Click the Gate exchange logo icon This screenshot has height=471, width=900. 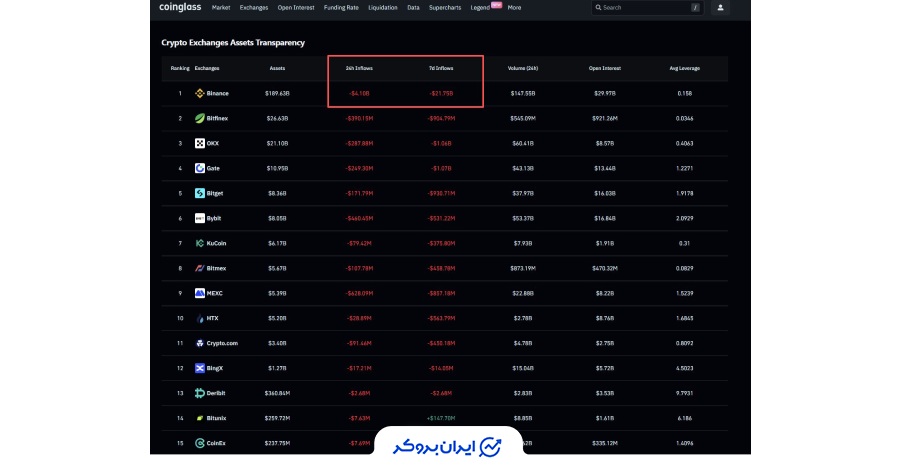point(200,168)
